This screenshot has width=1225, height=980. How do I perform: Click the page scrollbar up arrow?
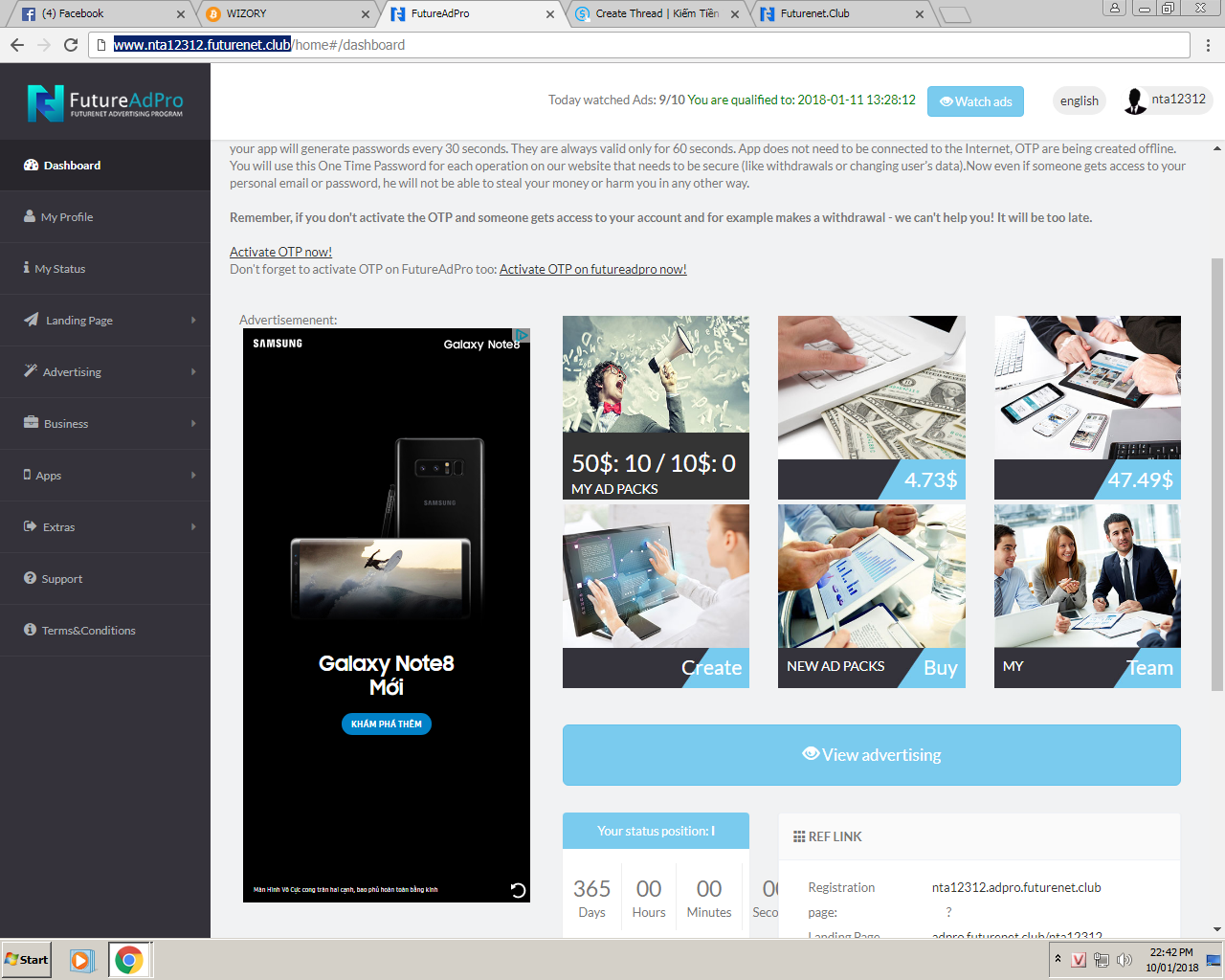coord(1217,148)
